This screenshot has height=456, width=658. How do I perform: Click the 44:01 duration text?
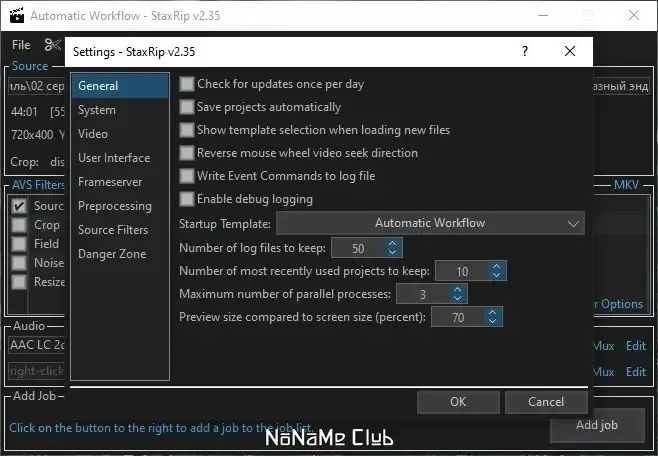pyautogui.click(x=24, y=112)
